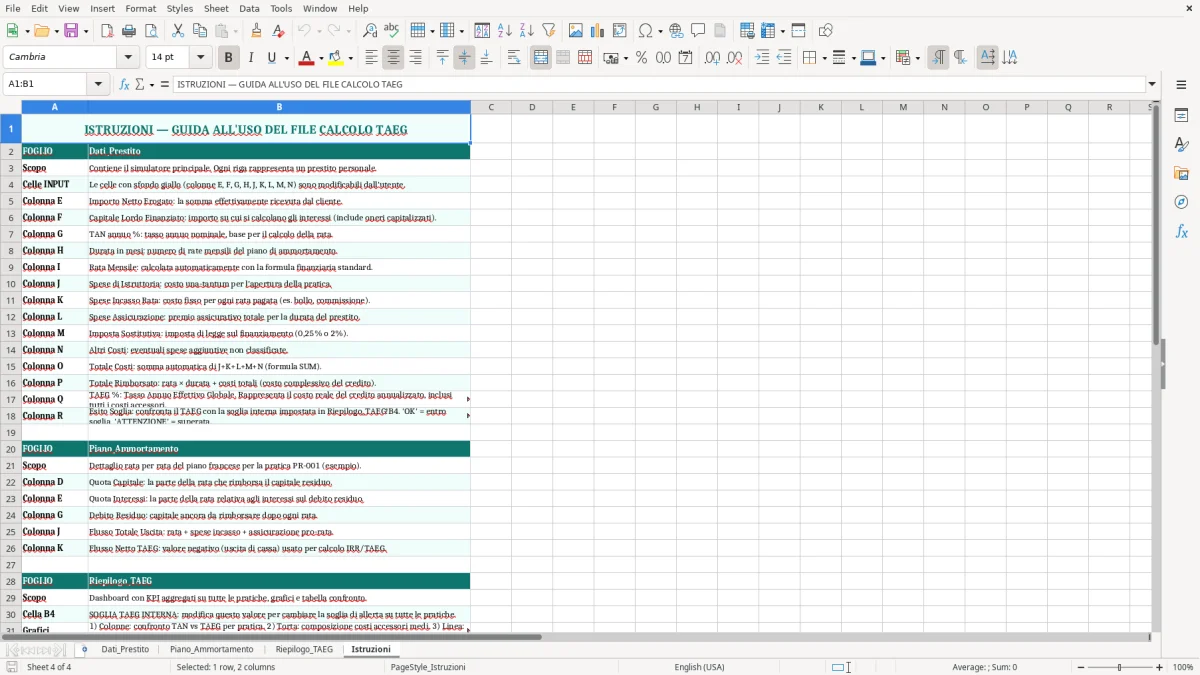
Task: Apply font color red swatch
Action: 306,58
